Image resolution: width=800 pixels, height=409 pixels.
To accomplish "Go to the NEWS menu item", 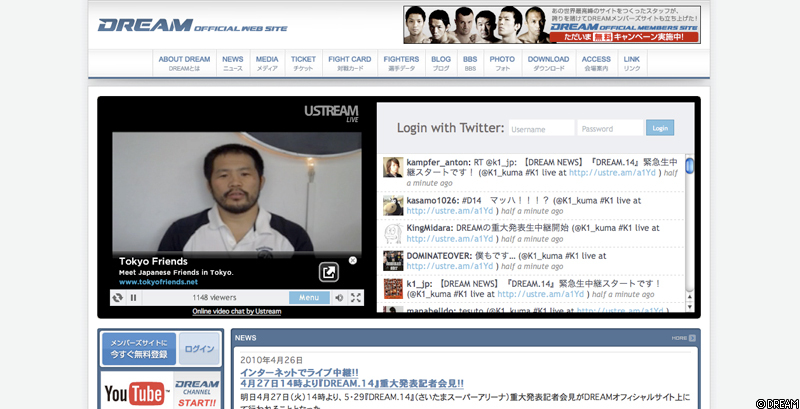I will coord(233,63).
